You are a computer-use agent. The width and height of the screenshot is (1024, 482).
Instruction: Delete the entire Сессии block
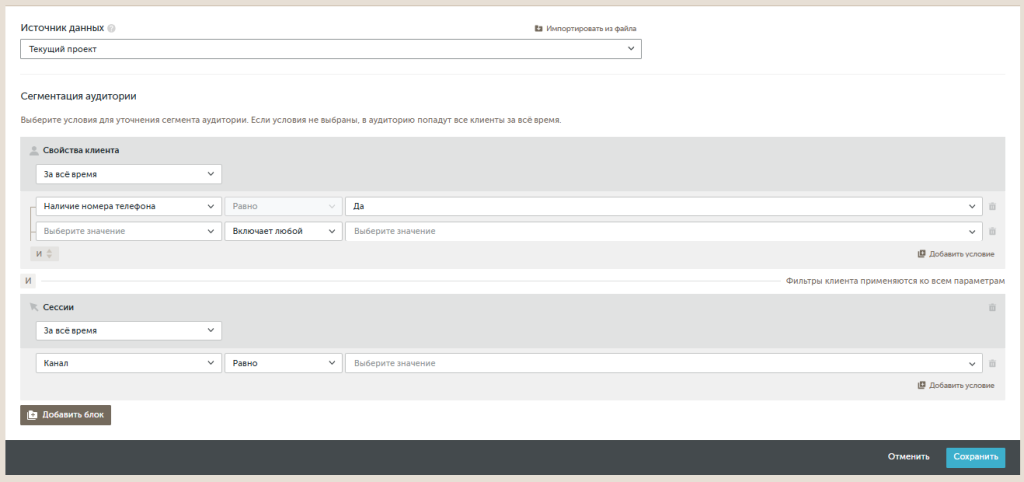tap(992, 307)
